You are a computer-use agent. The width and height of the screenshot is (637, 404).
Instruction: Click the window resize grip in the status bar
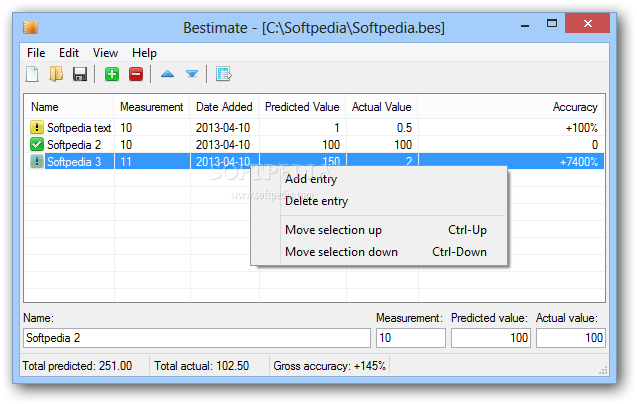coord(603,370)
